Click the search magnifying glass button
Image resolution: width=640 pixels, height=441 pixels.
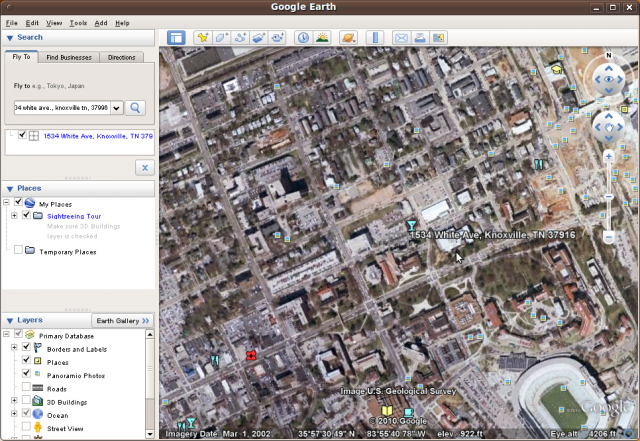(135, 108)
